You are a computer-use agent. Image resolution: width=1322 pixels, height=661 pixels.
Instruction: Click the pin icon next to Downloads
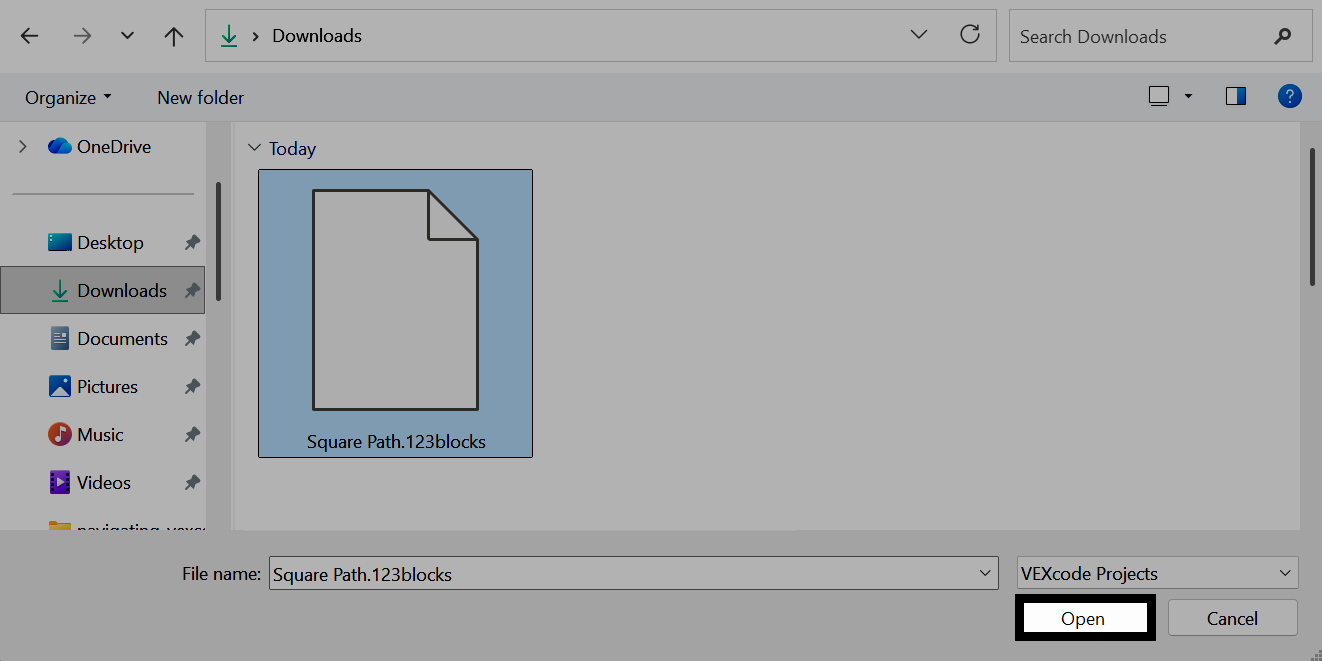192,290
